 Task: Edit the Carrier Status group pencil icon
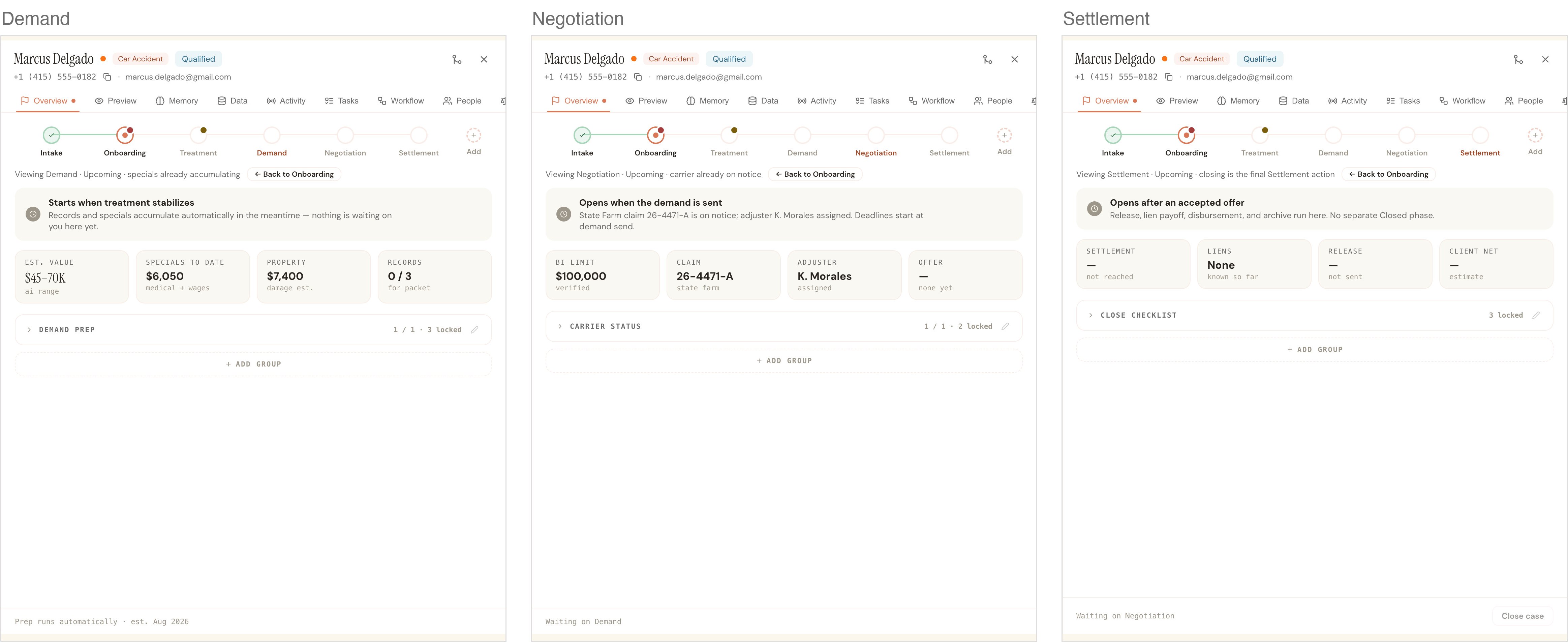point(1006,326)
